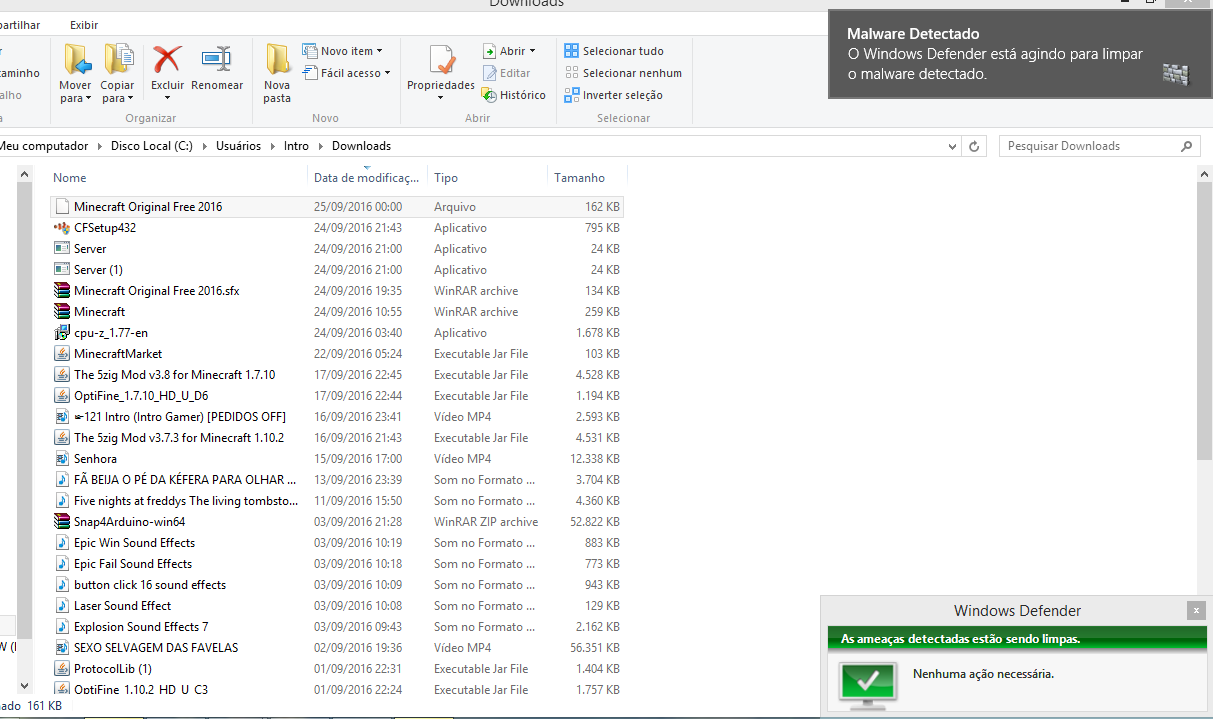The width and height of the screenshot is (1213, 719).
Task: Click the Copiar para icon in ribbon
Action: (118, 60)
